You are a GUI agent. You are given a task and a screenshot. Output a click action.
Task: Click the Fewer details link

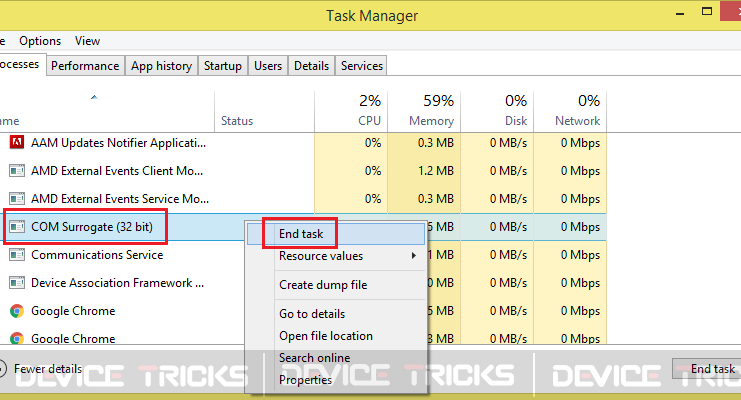pos(48,369)
